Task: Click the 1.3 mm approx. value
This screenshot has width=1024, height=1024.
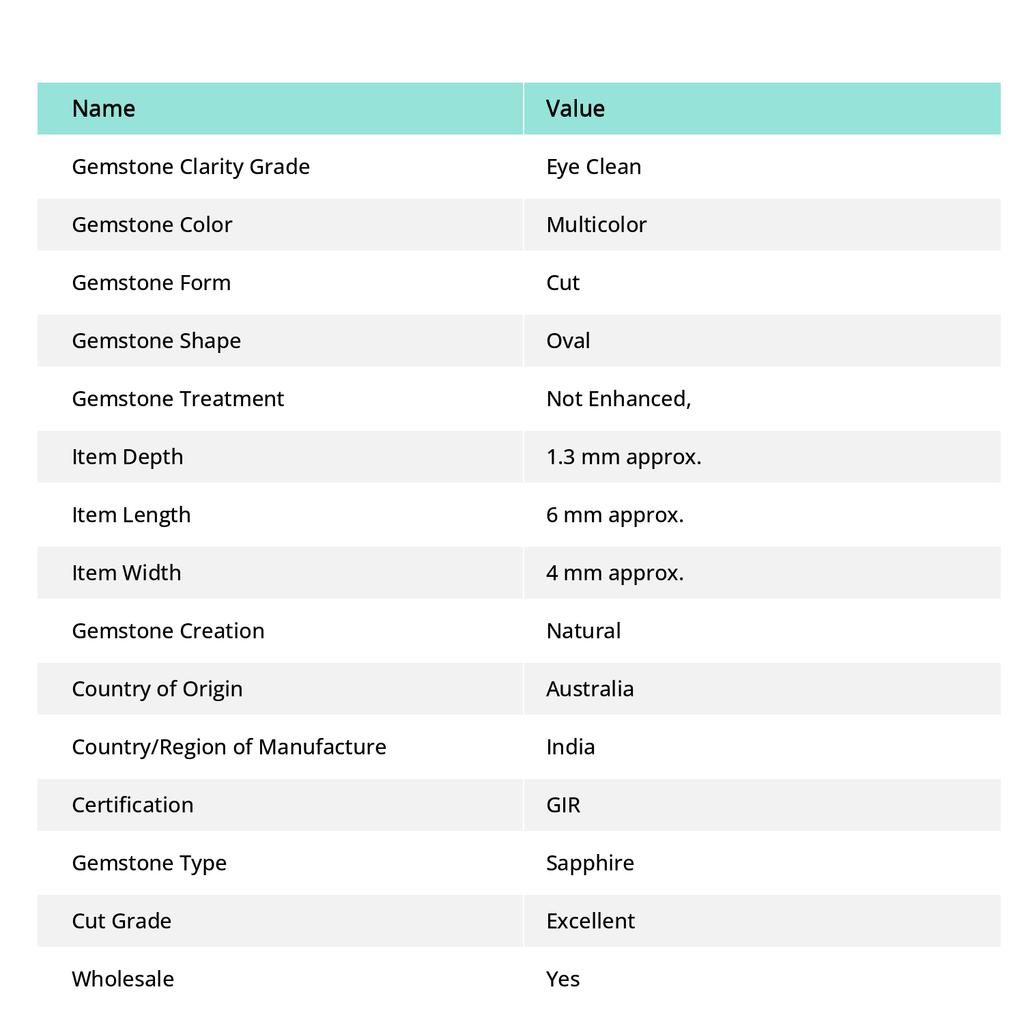Action: point(624,457)
